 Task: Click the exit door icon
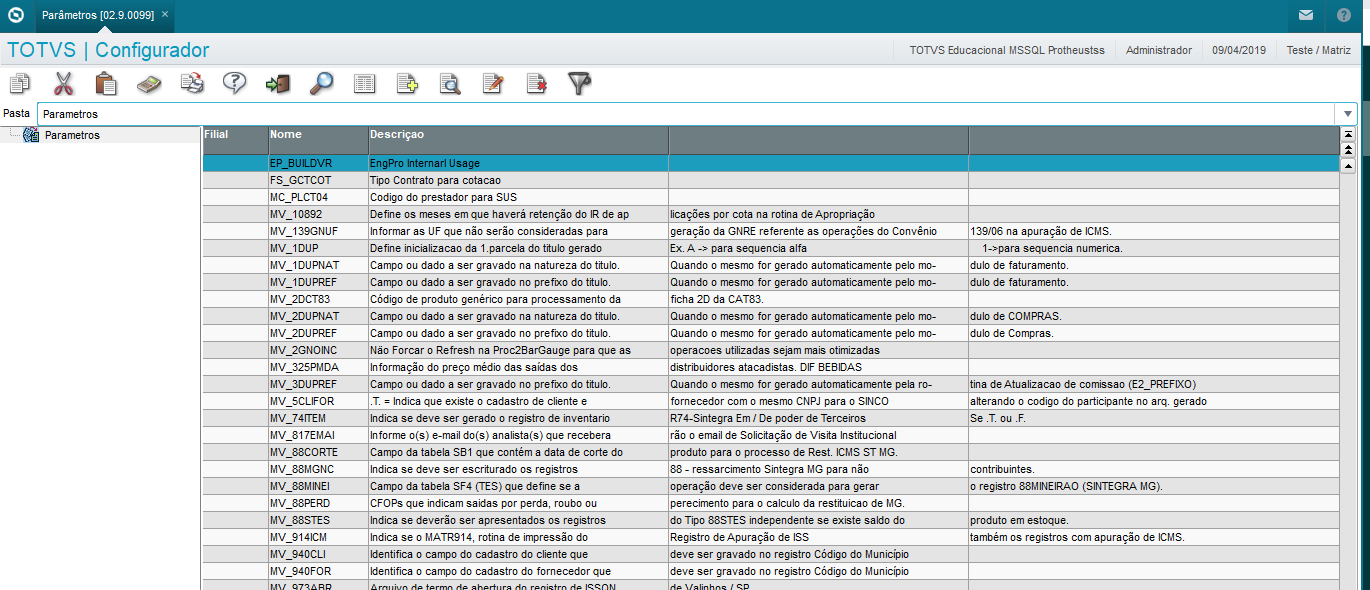[x=278, y=84]
